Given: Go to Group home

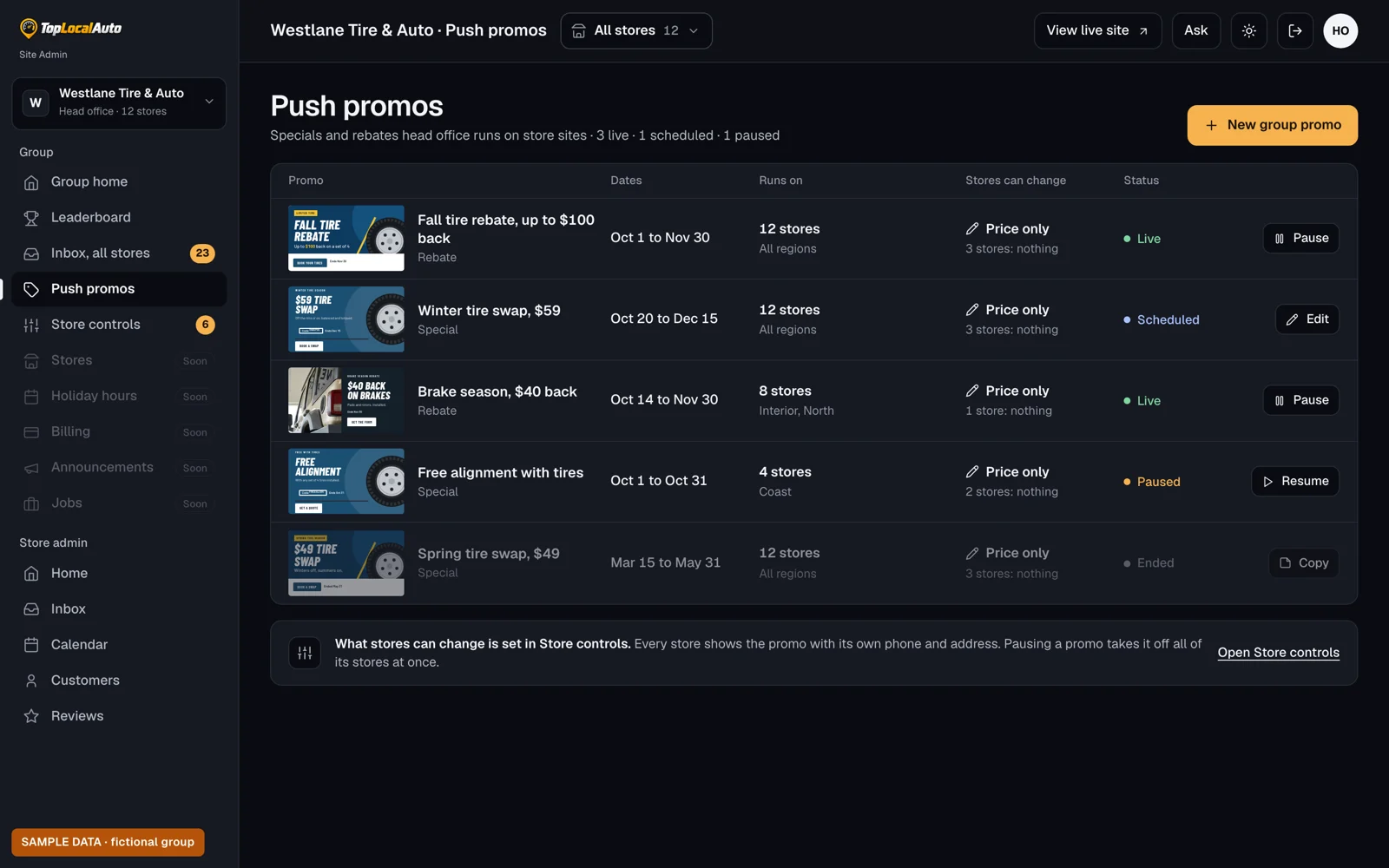Looking at the screenshot, I should 119,182.
